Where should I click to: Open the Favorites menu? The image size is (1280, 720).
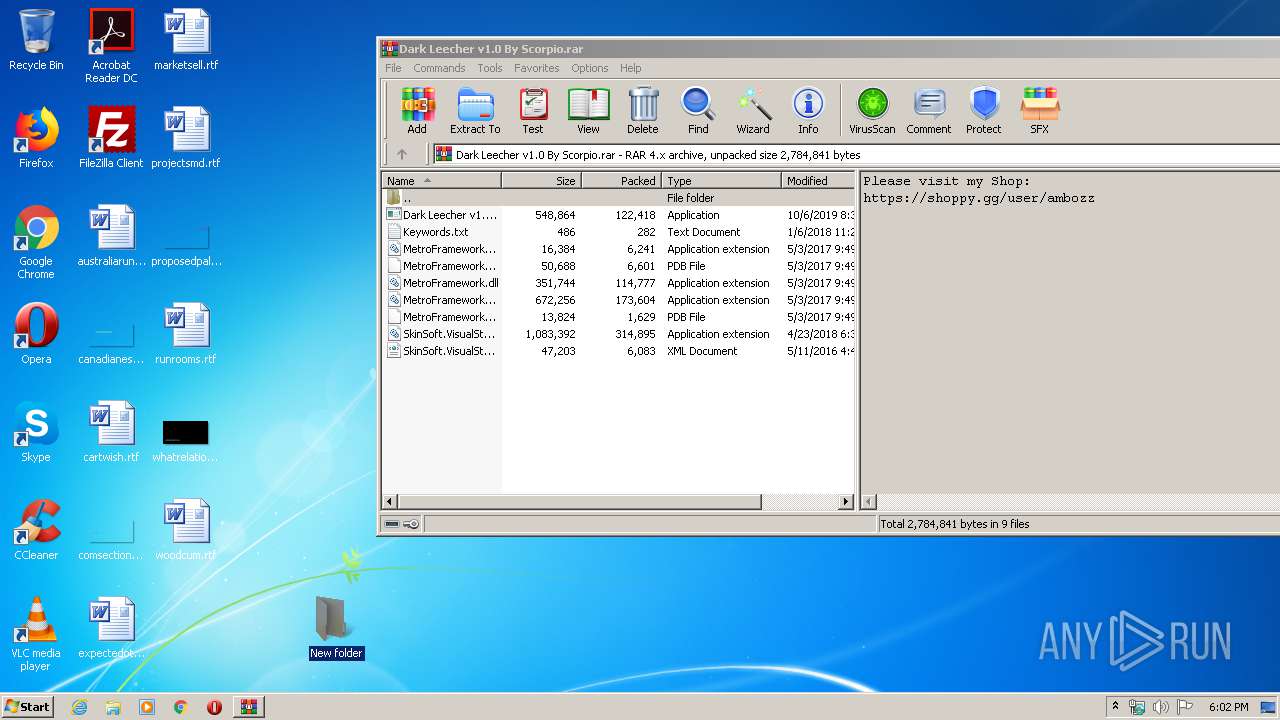click(537, 68)
